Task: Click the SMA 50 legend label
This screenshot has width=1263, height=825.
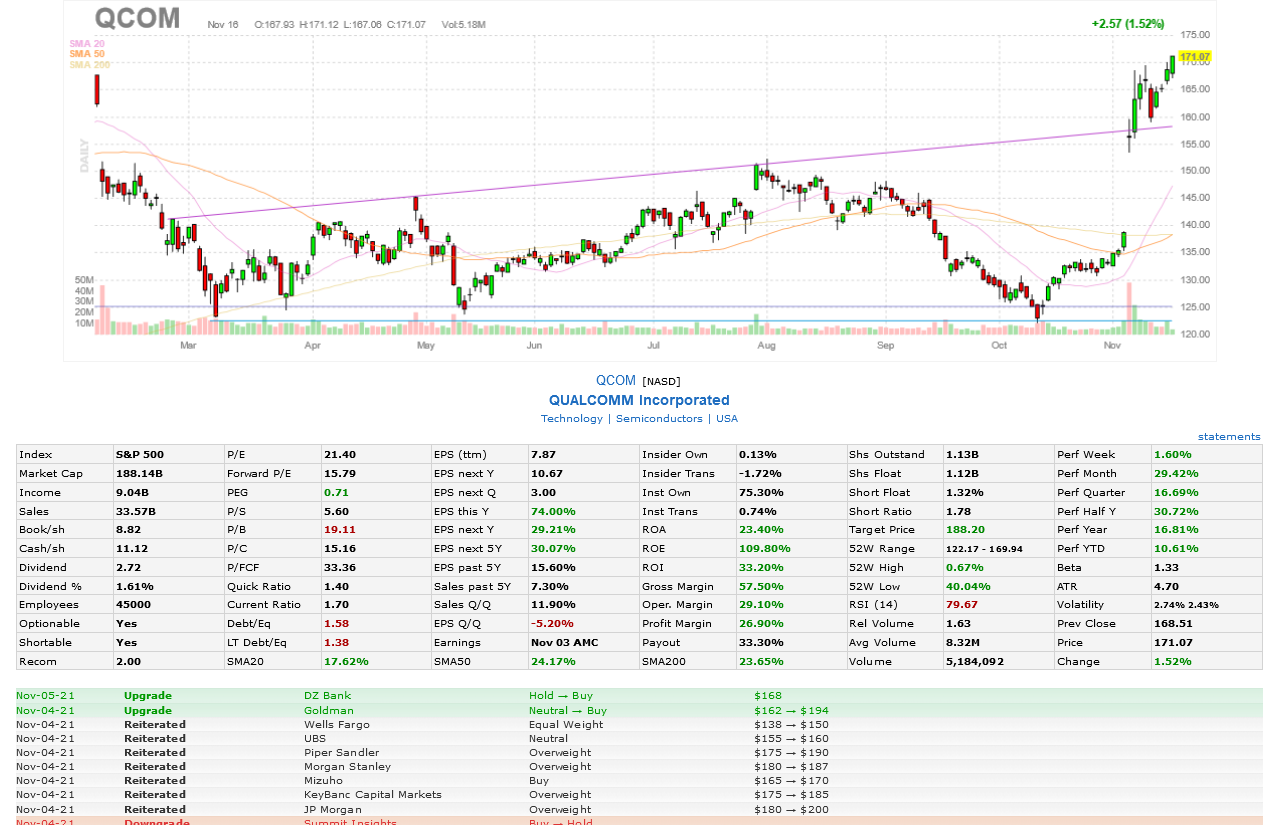Action: pos(87,54)
